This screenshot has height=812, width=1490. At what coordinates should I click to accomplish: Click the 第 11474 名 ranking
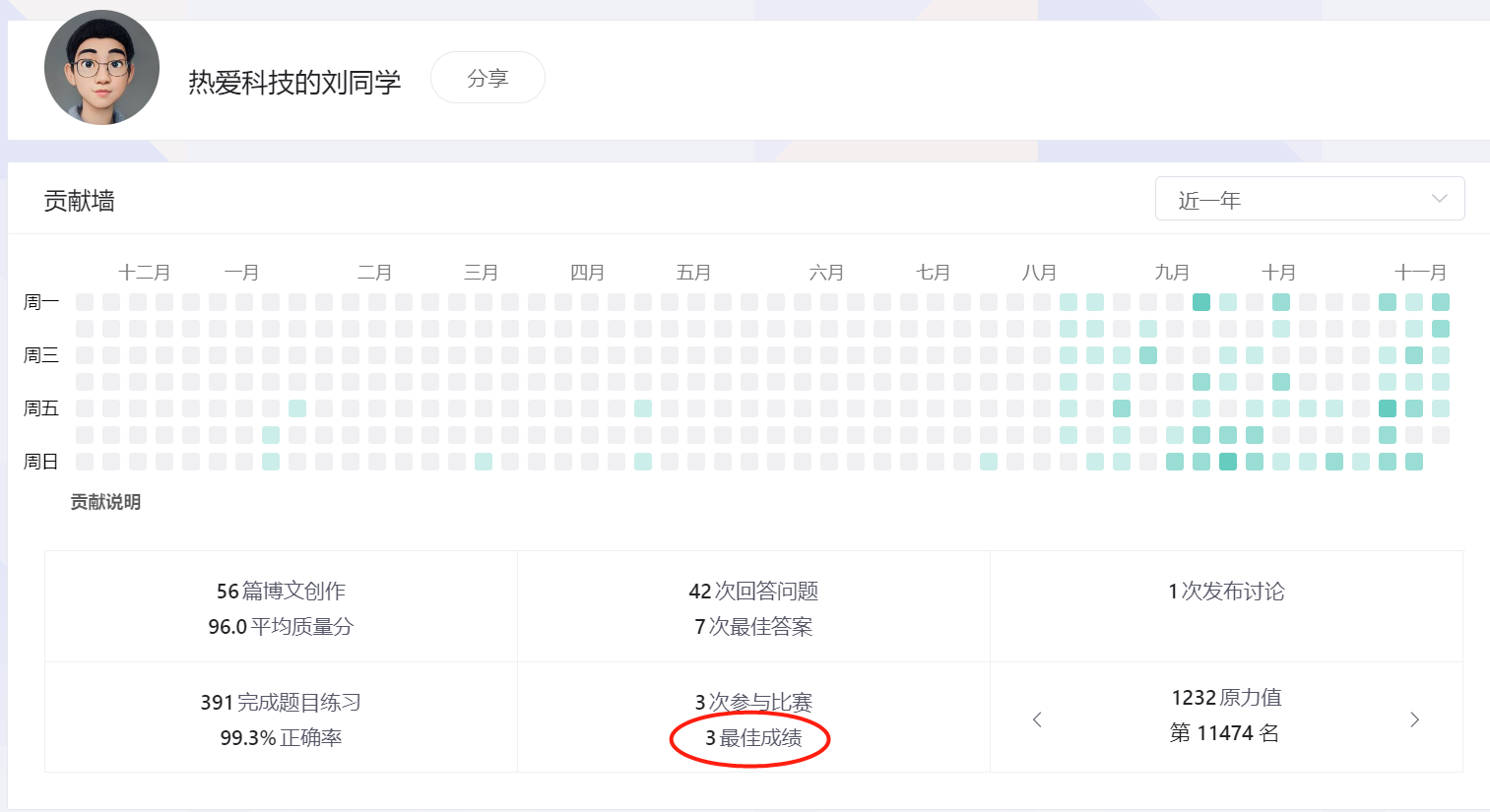coord(1224,732)
